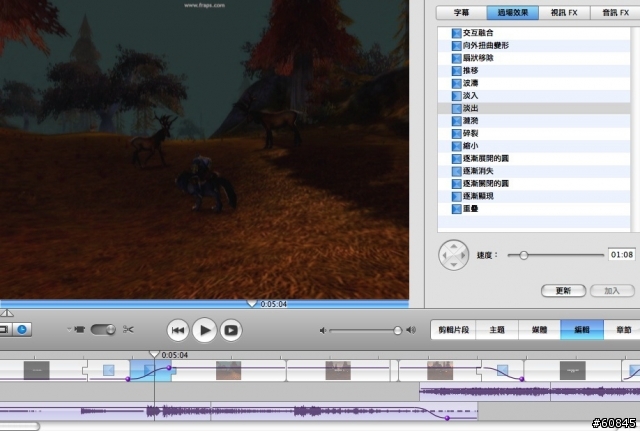640x431 pixels.
Task: Select the first gray title clip in timeline
Action: click(x=36, y=371)
